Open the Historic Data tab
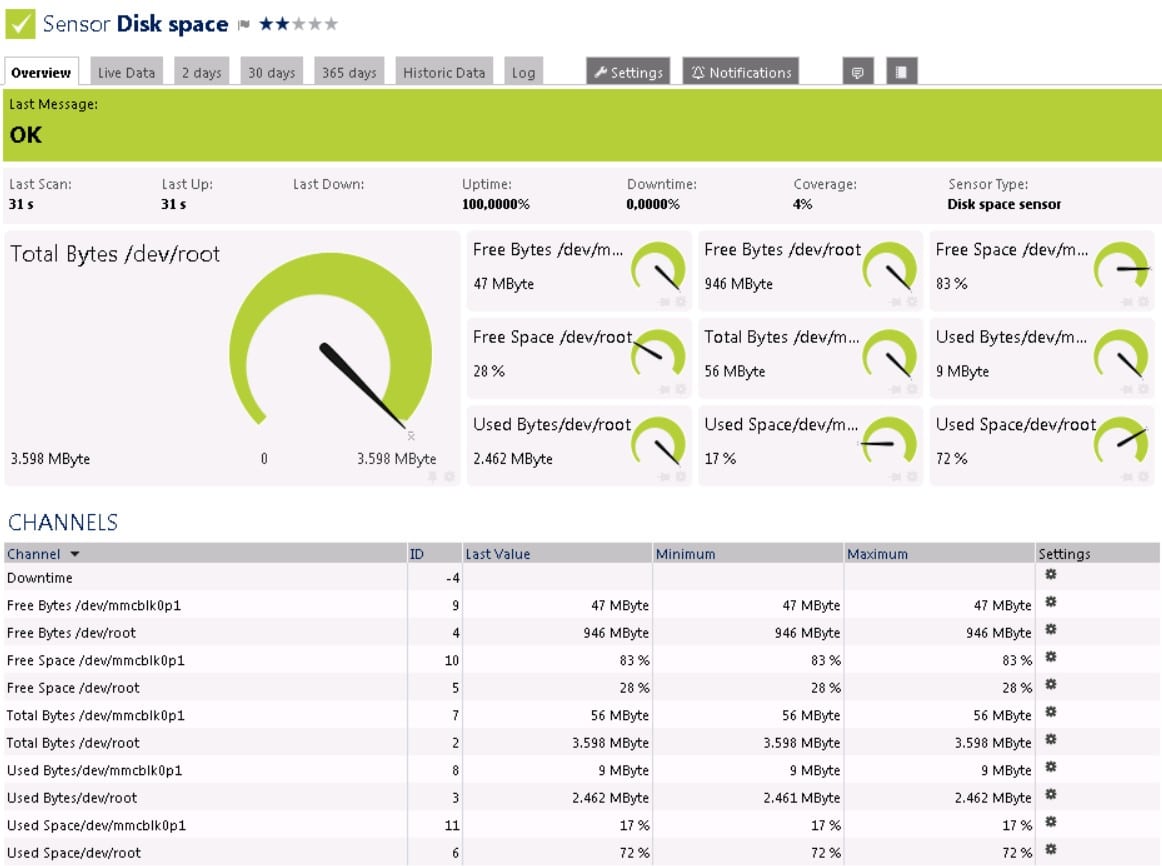1162x866 pixels. pos(444,72)
